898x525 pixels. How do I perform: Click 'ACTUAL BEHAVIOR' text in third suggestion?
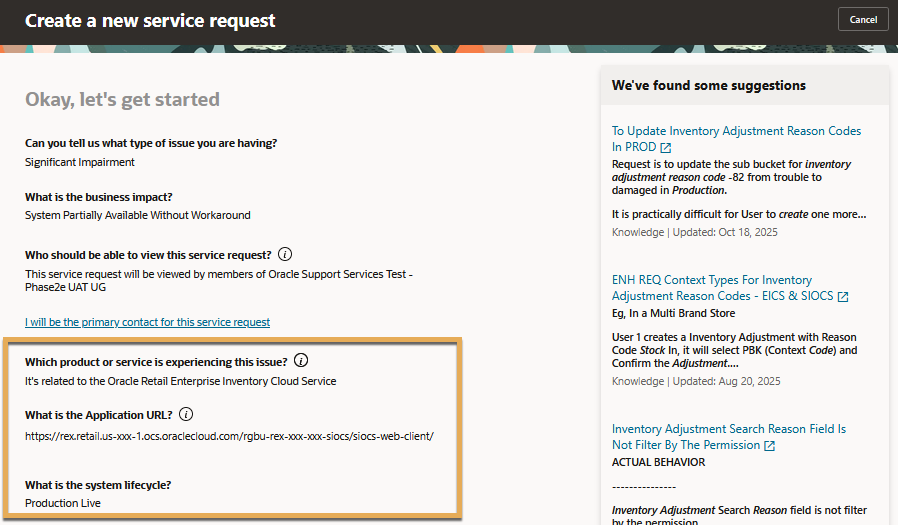[x=659, y=462]
